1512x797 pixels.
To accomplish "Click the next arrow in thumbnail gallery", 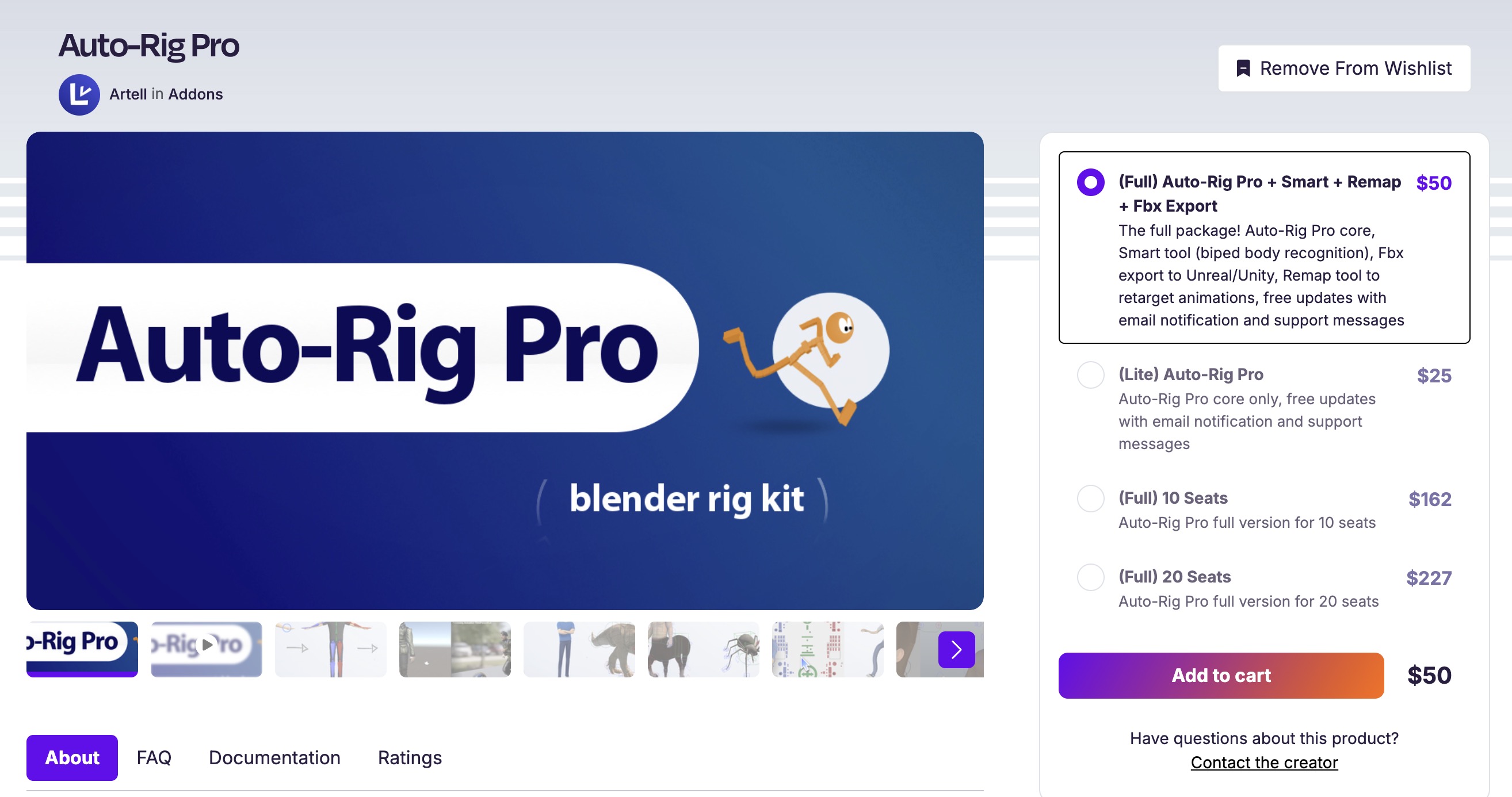I will [956, 649].
